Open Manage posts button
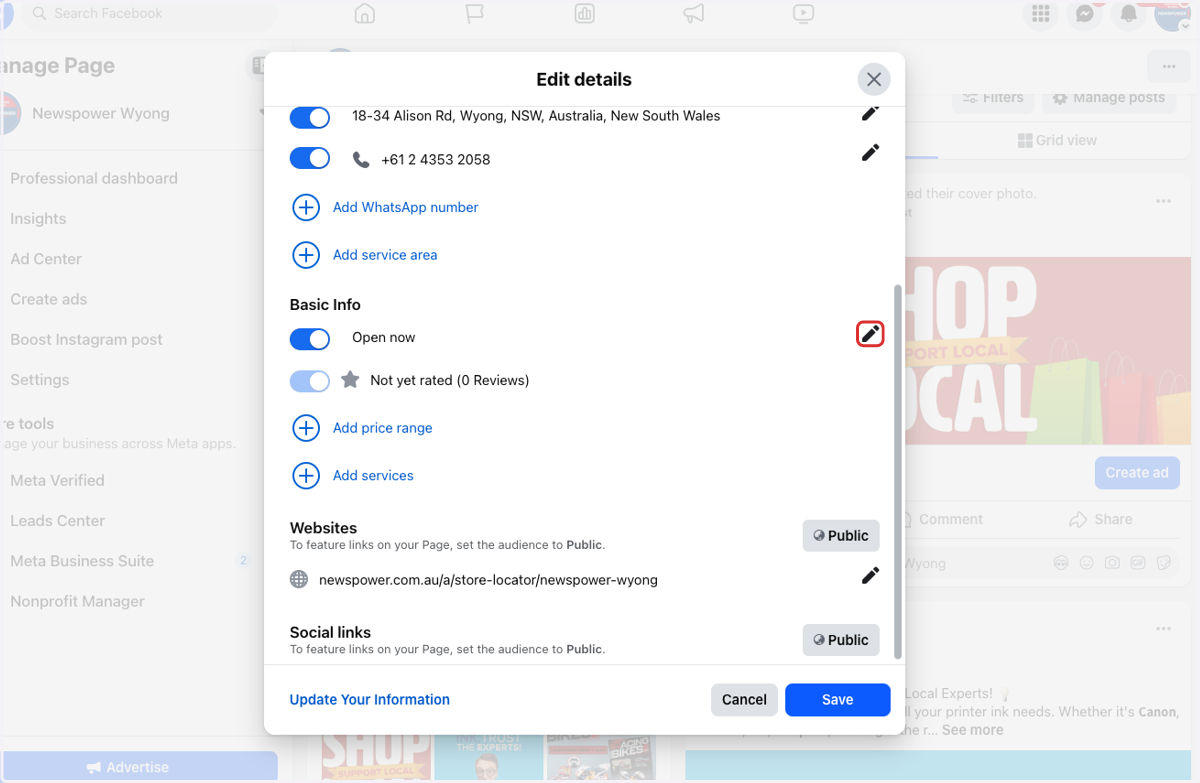The width and height of the screenshot is (1200, 783). coord(1108,98)
